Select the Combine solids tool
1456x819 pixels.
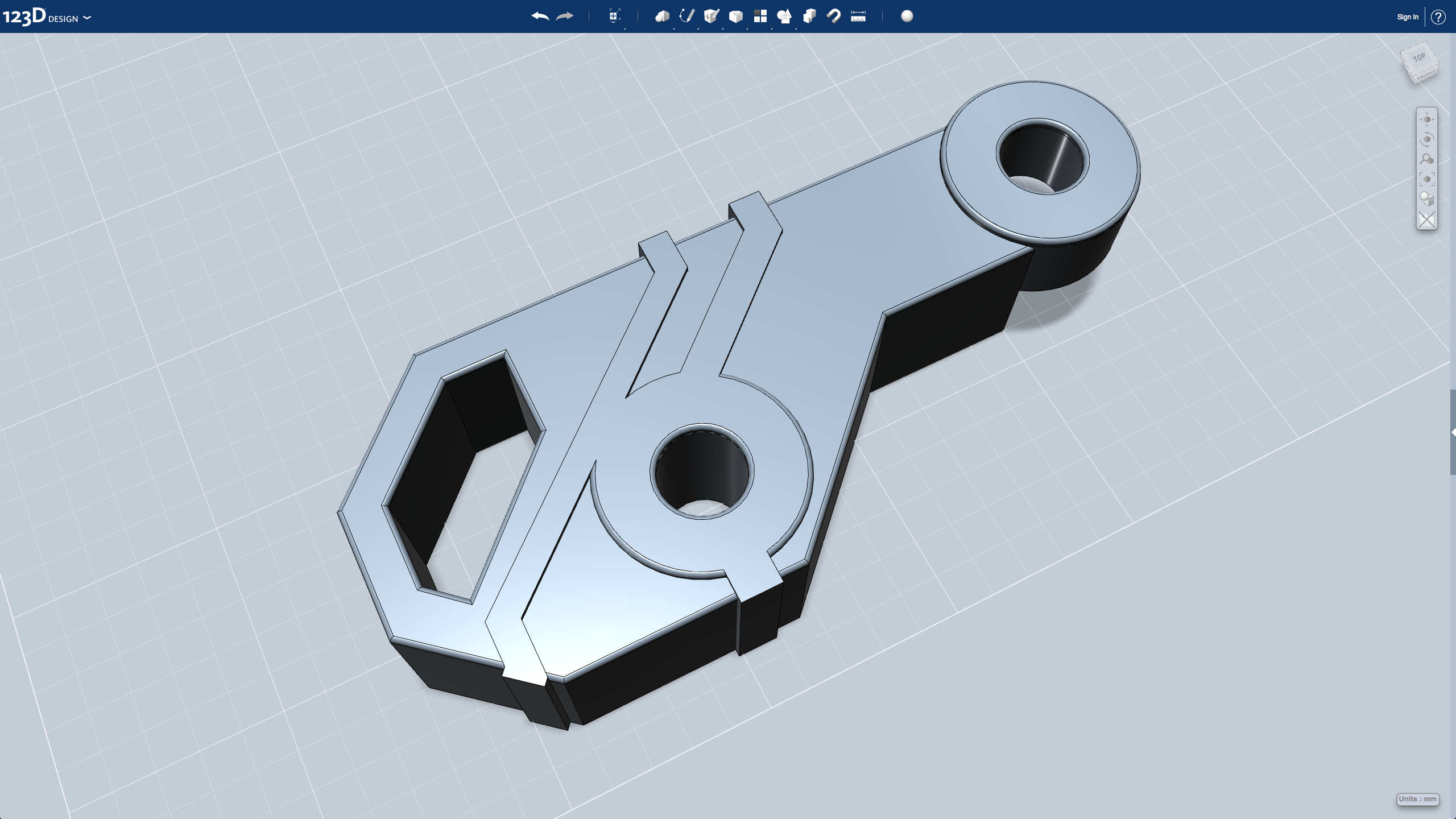pos(809,16)
